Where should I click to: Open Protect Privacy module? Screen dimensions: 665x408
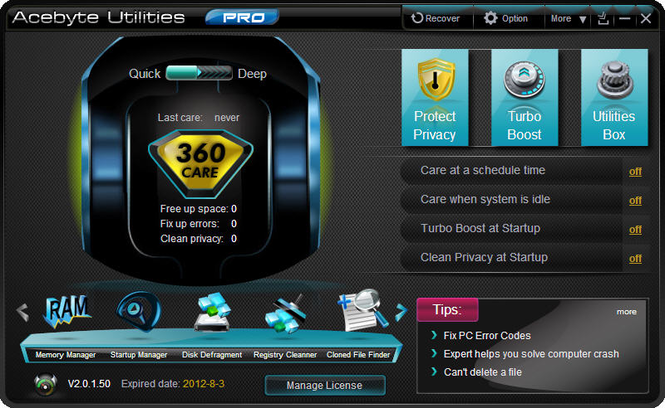point(435,98)
